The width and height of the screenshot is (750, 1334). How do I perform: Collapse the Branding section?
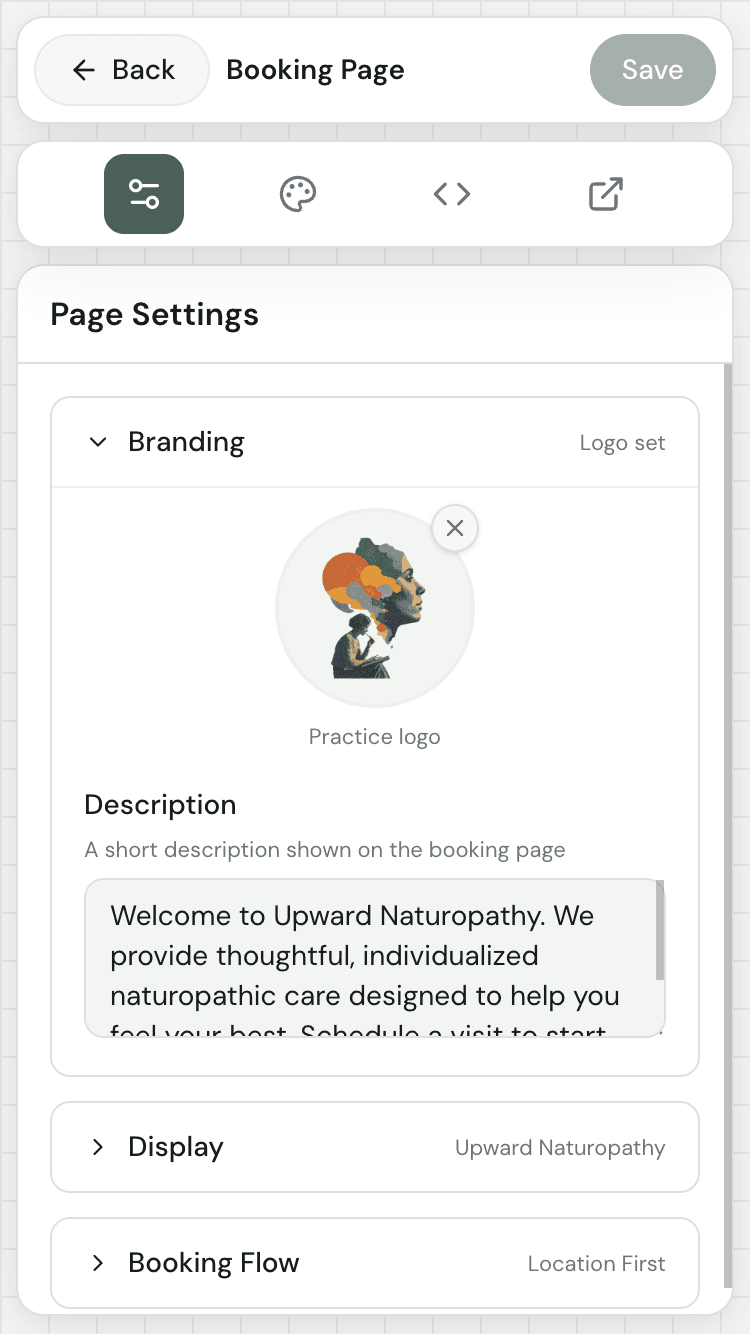(98, 441)
